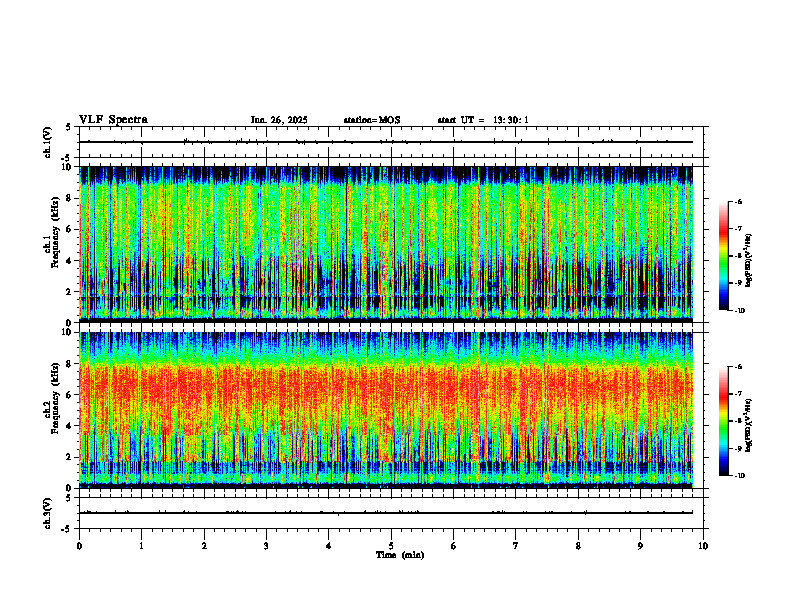Click the "-6" label on ch.2 color bar
The width and height of the screenshot is (792, 612).
coord(739,367)
